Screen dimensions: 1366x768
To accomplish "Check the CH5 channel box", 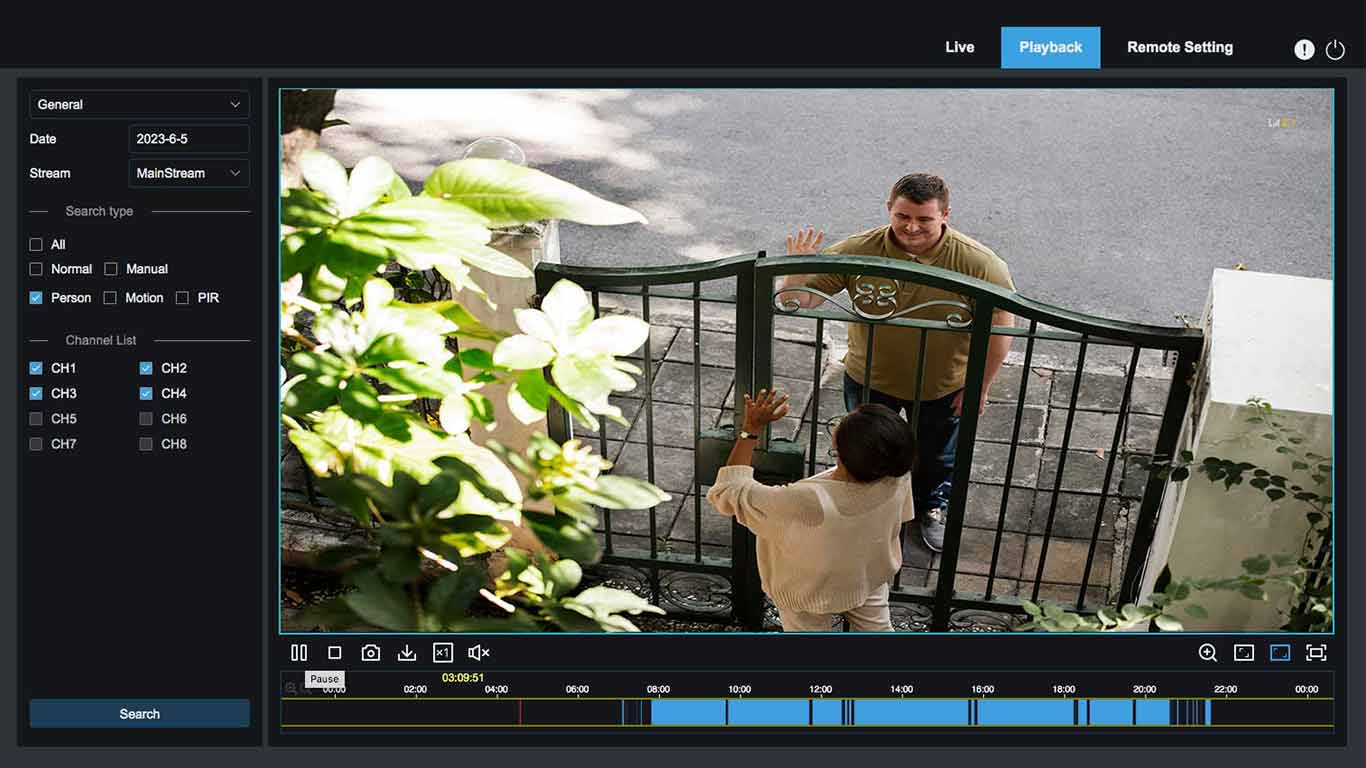I will [x=36, y=419].
